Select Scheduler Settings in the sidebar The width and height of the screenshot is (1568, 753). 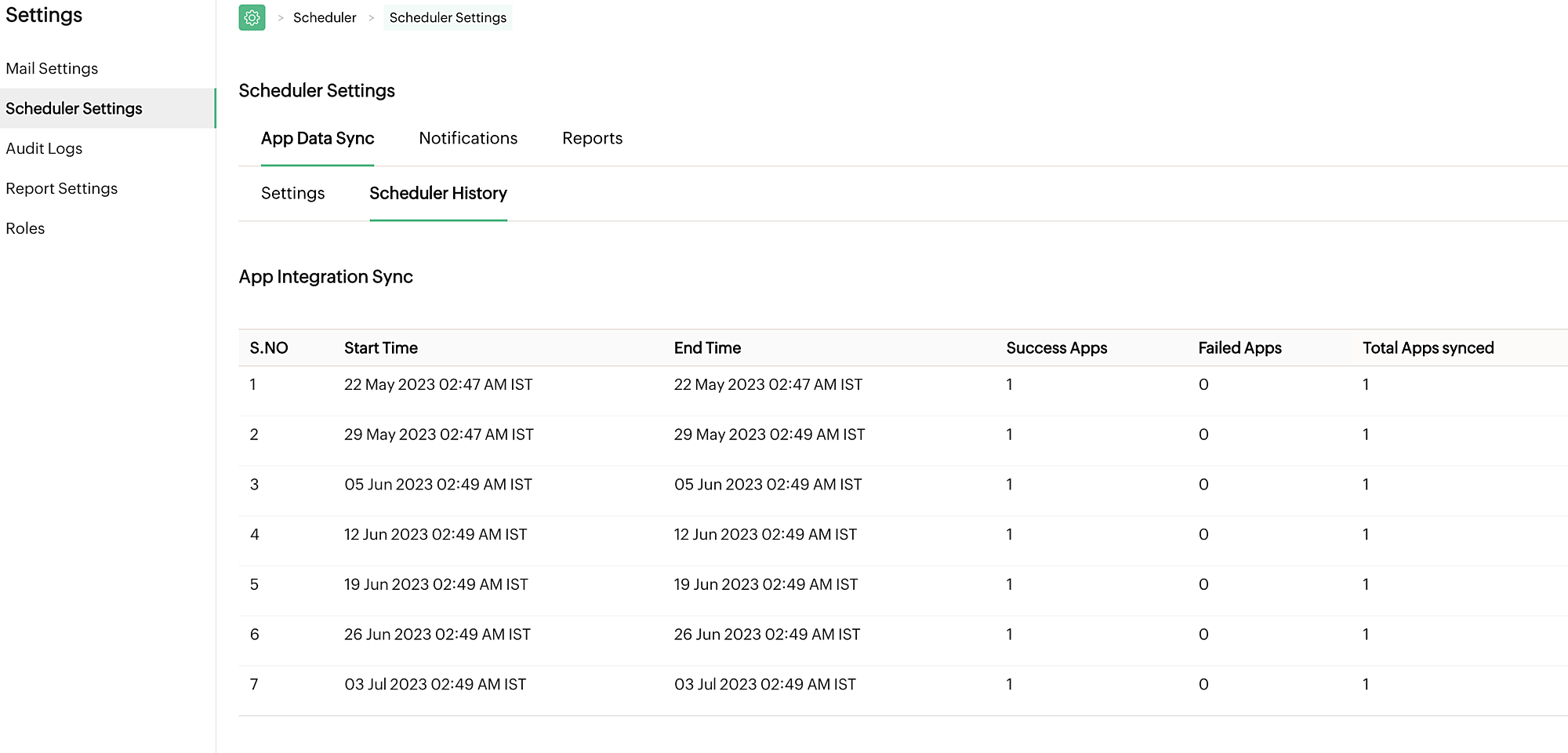click(x=74, y=108)
